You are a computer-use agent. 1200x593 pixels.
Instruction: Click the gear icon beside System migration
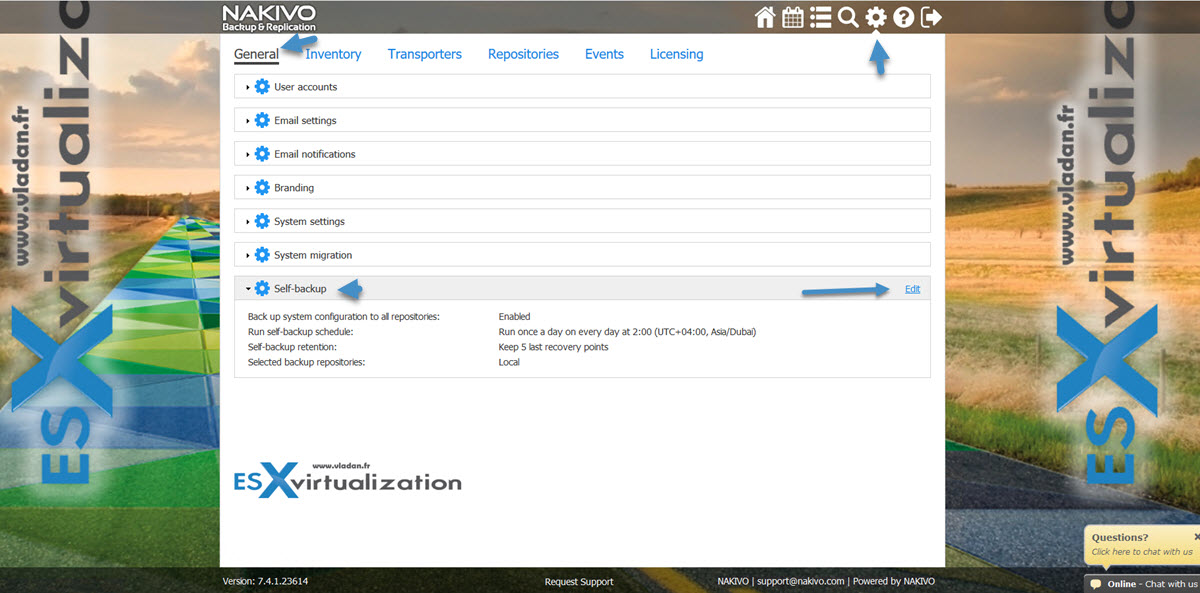[262, 255]
